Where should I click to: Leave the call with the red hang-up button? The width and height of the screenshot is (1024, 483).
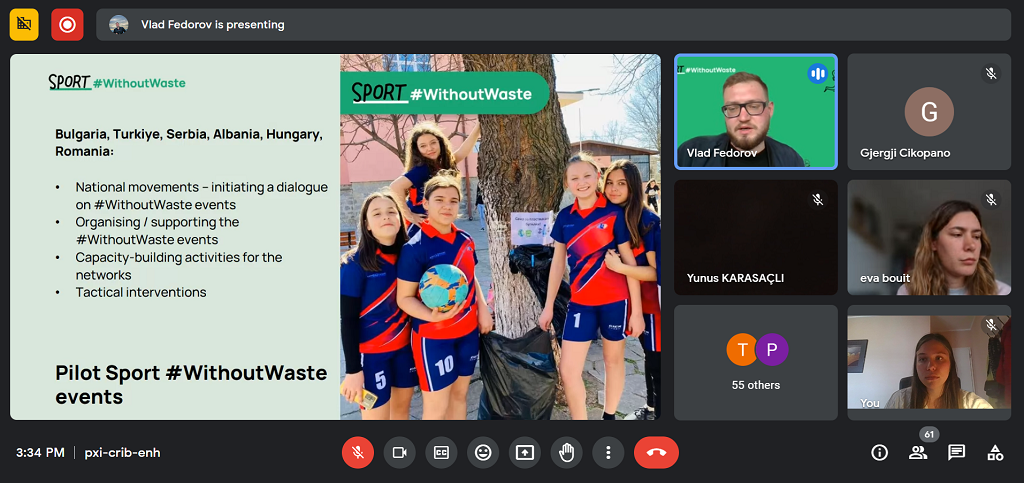(x=656, y=453)
